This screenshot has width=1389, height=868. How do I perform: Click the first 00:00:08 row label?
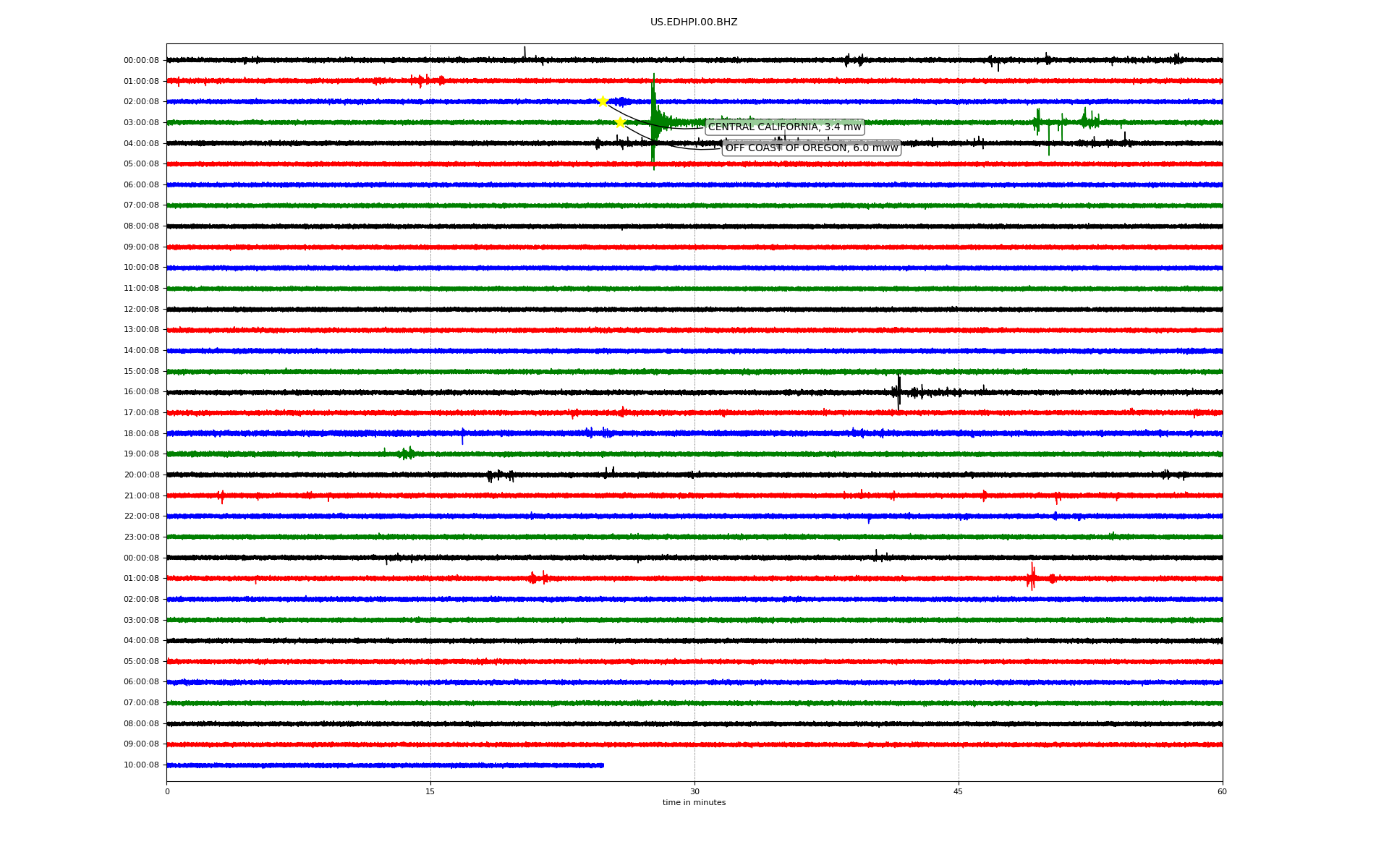[x=141, y=61]
